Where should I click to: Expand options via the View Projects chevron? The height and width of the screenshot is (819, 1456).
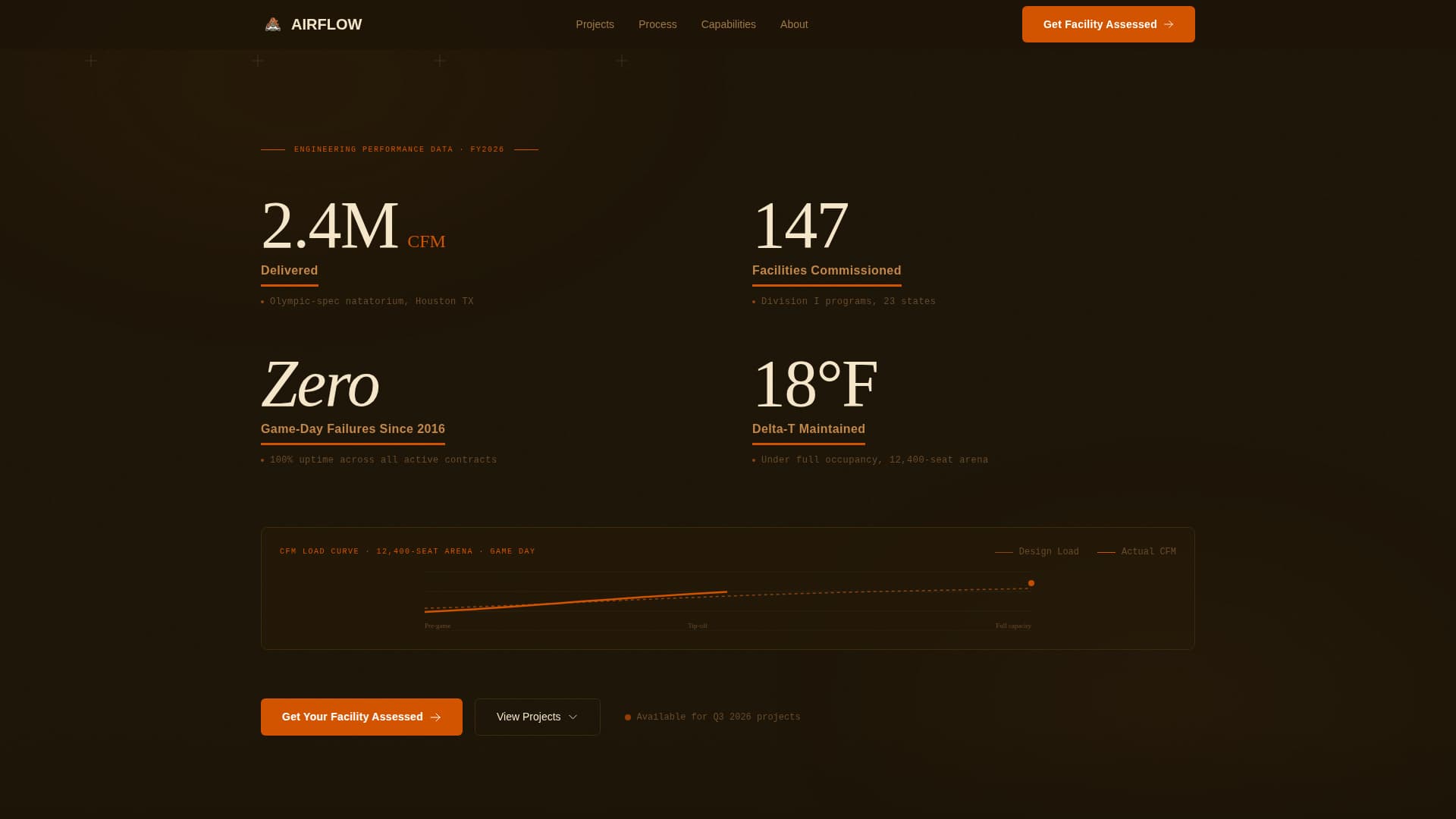tap(573, 717)
